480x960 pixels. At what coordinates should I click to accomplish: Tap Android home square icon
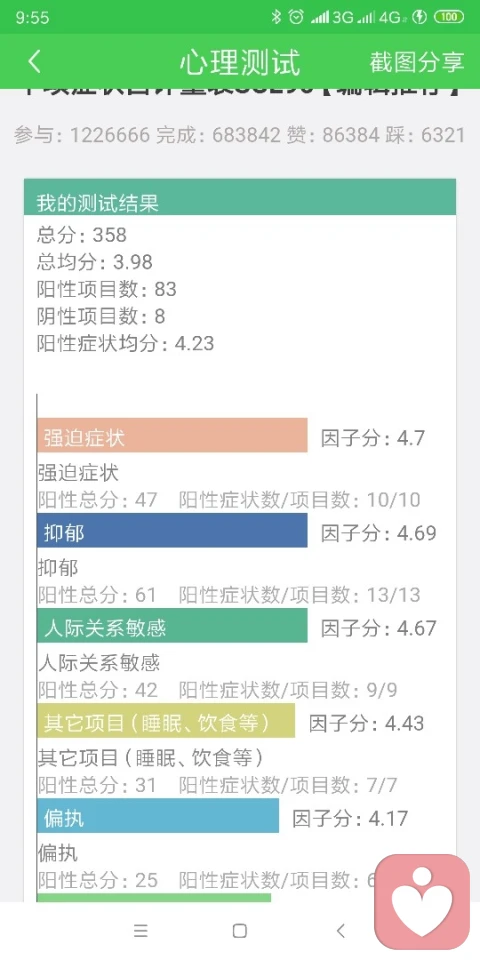240,931
